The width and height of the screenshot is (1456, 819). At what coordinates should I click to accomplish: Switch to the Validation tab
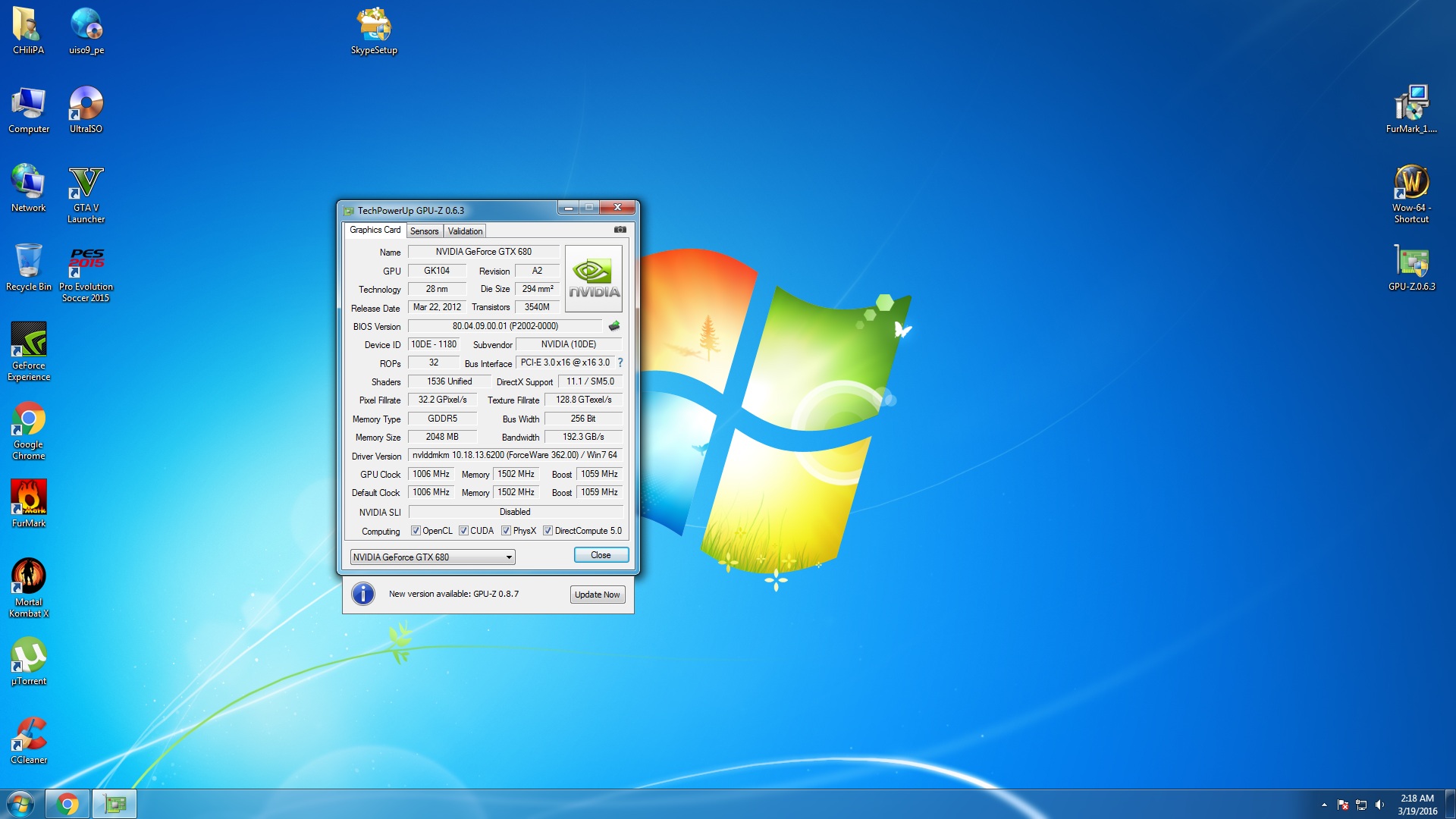[x=465, y=231]
